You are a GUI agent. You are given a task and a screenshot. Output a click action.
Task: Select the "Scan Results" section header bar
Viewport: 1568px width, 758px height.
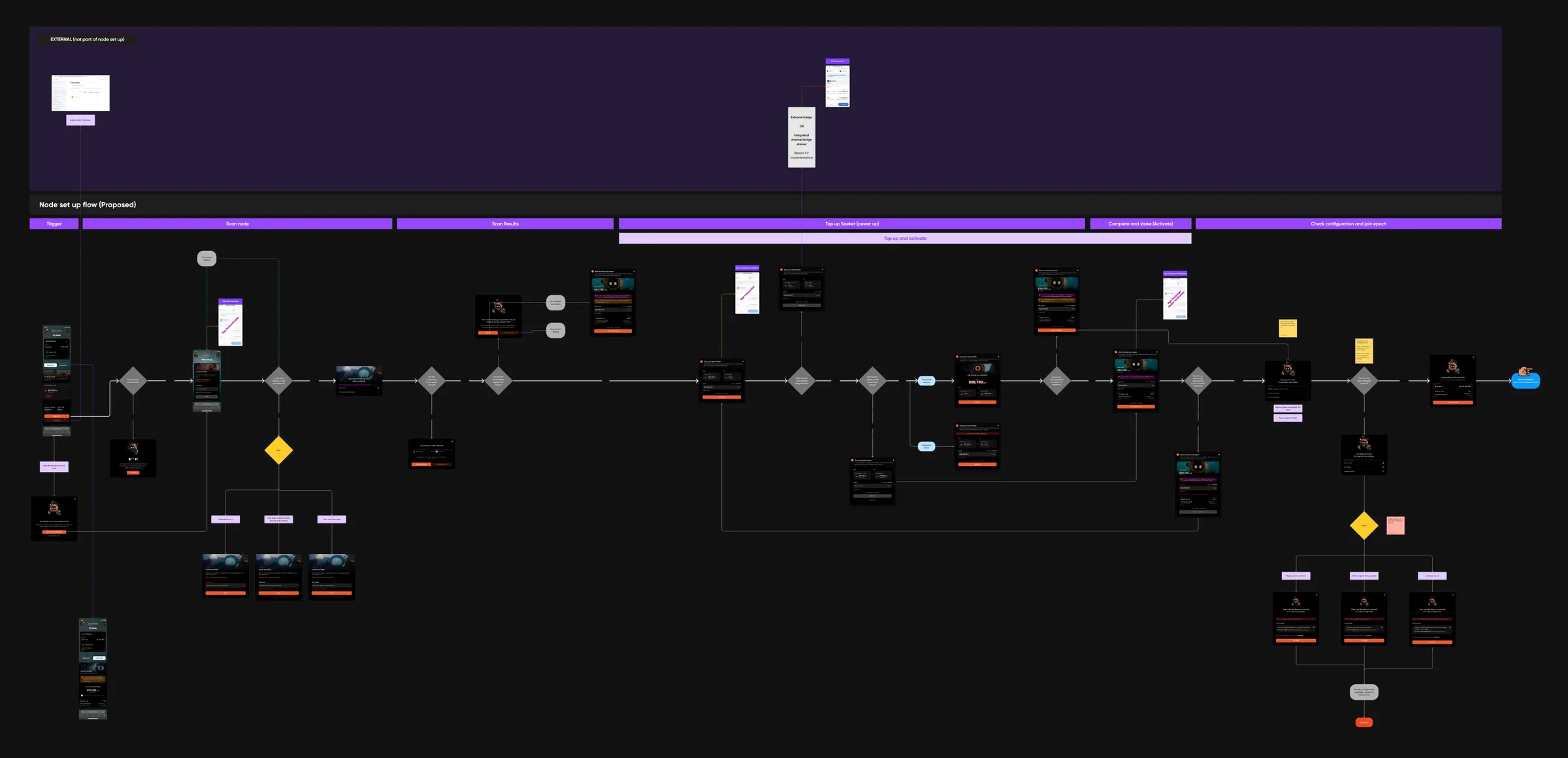click(x=505, y=223)
